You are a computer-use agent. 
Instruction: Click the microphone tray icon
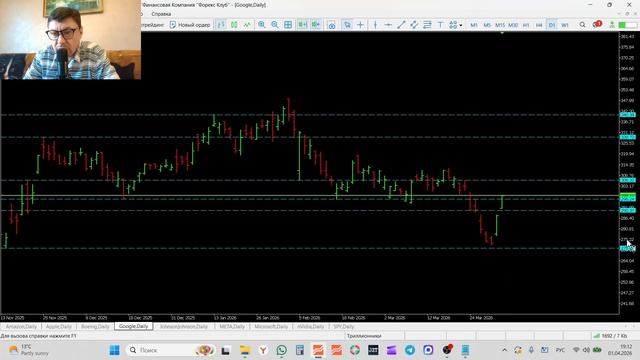(x=531, y=350)
